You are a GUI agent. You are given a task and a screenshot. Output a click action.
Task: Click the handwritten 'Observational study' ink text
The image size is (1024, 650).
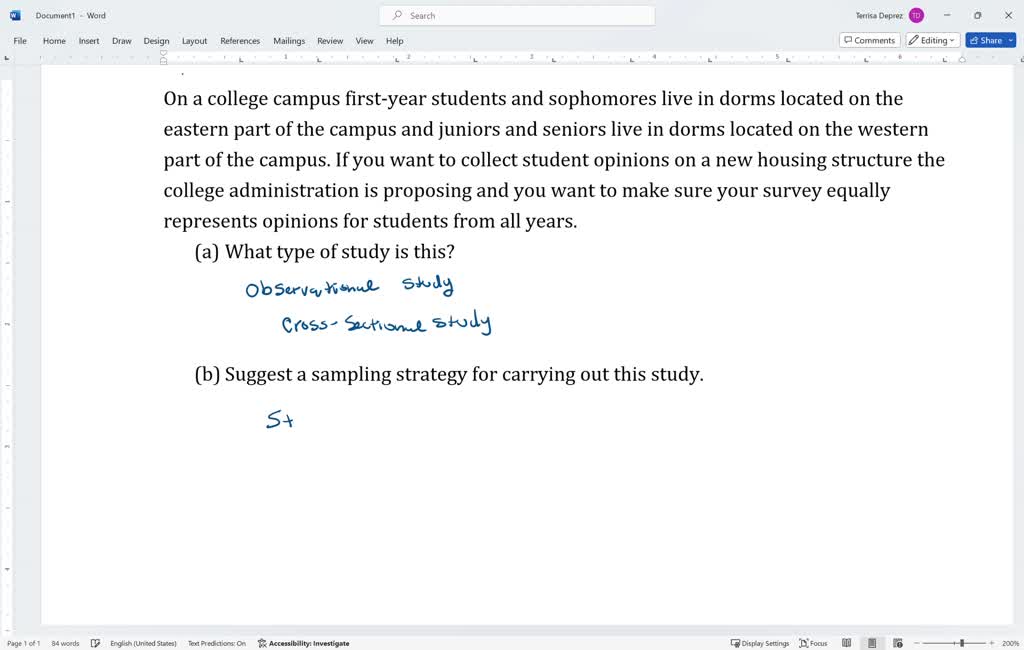tap(348, 288)
